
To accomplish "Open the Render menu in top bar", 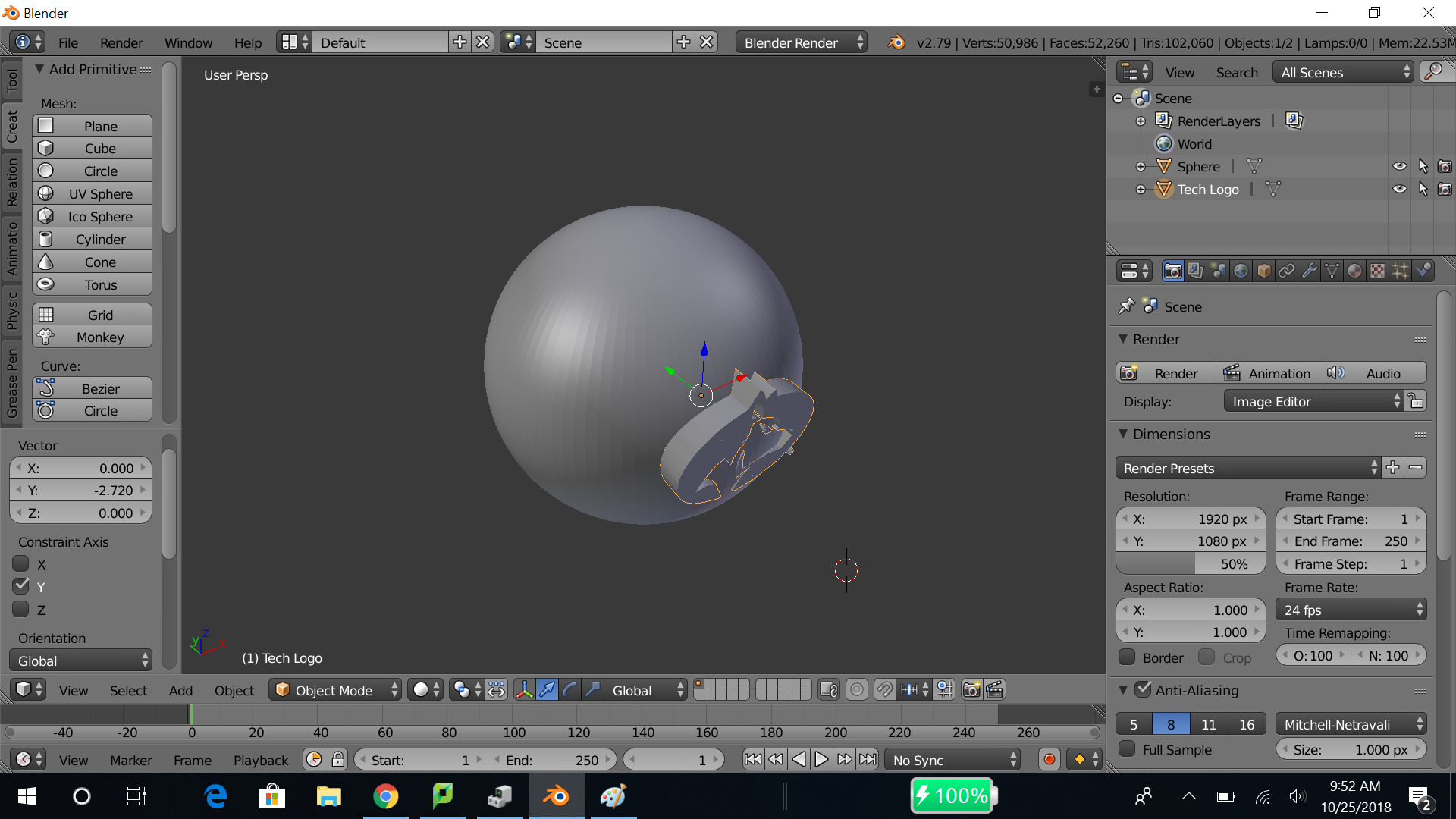I will tap(121, 42).
